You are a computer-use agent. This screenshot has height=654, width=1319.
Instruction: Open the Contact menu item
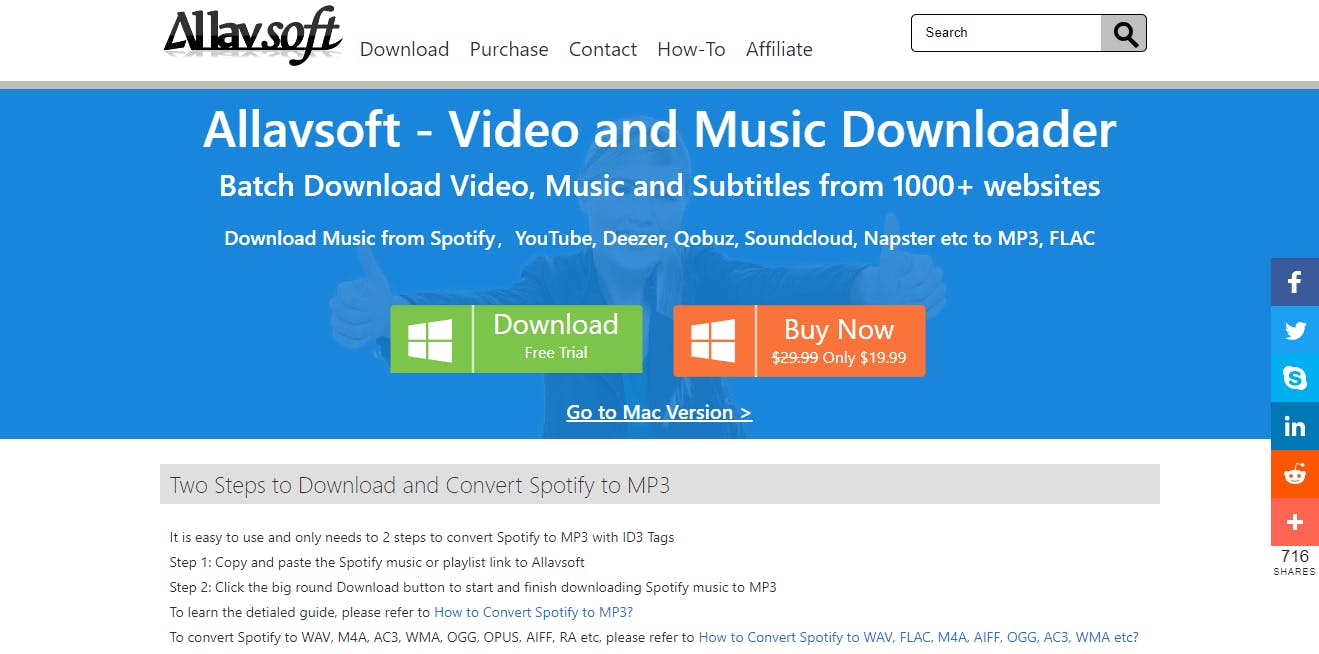(x=603, y=49)
